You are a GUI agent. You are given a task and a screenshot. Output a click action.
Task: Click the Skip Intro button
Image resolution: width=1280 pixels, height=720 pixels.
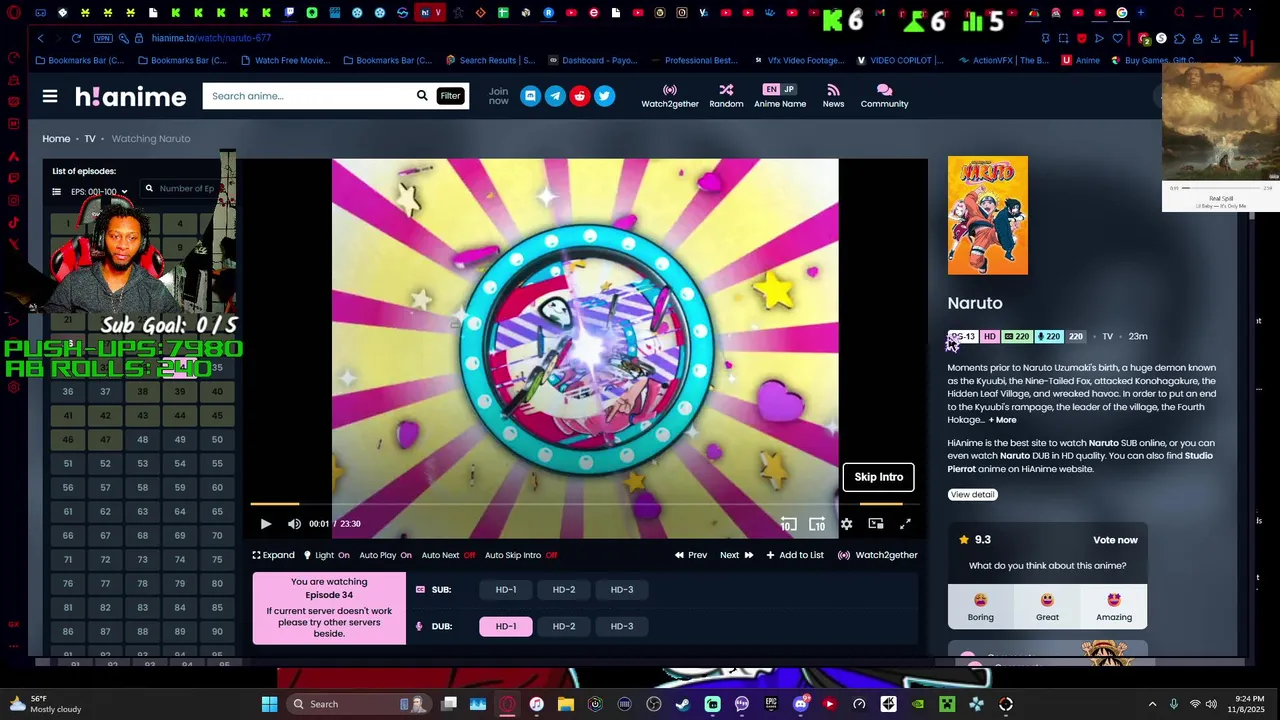click(878, 477)
